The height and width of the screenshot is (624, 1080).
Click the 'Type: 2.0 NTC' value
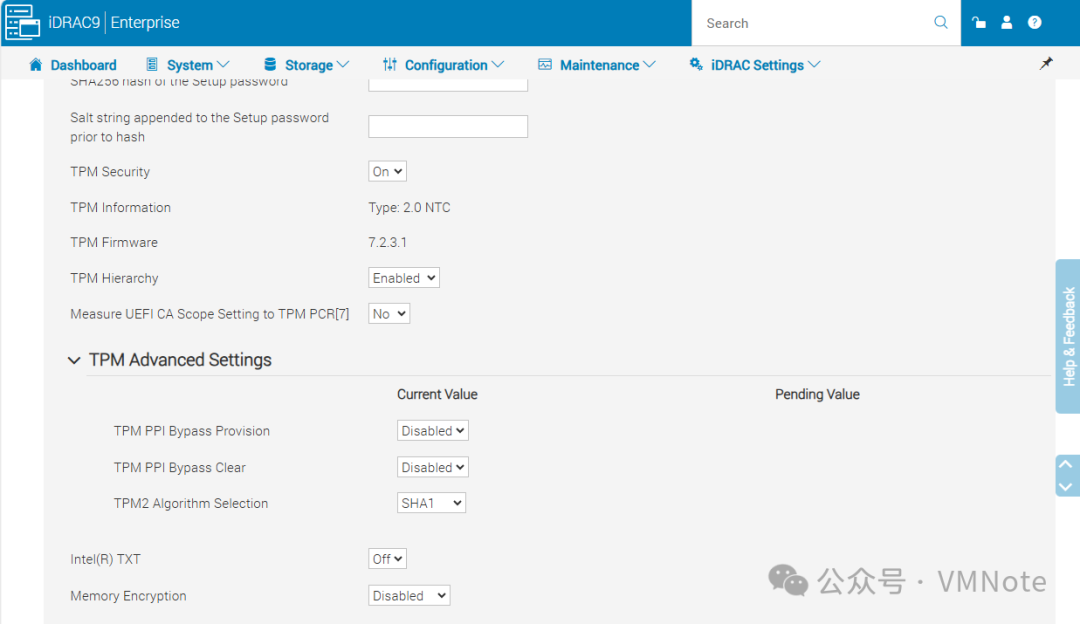pos(409,207)
